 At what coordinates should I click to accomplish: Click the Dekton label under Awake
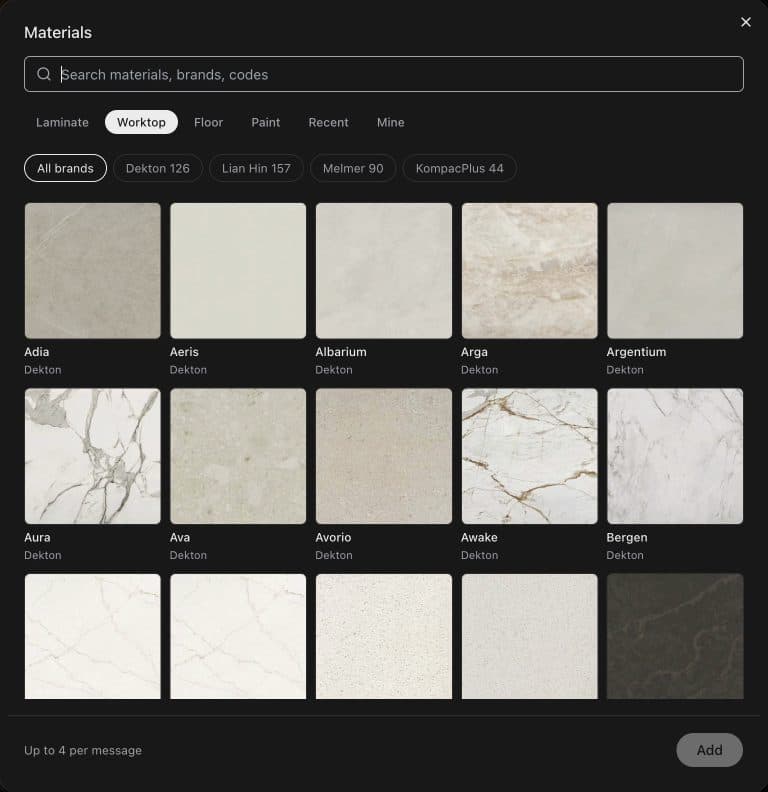pos(479,555)
